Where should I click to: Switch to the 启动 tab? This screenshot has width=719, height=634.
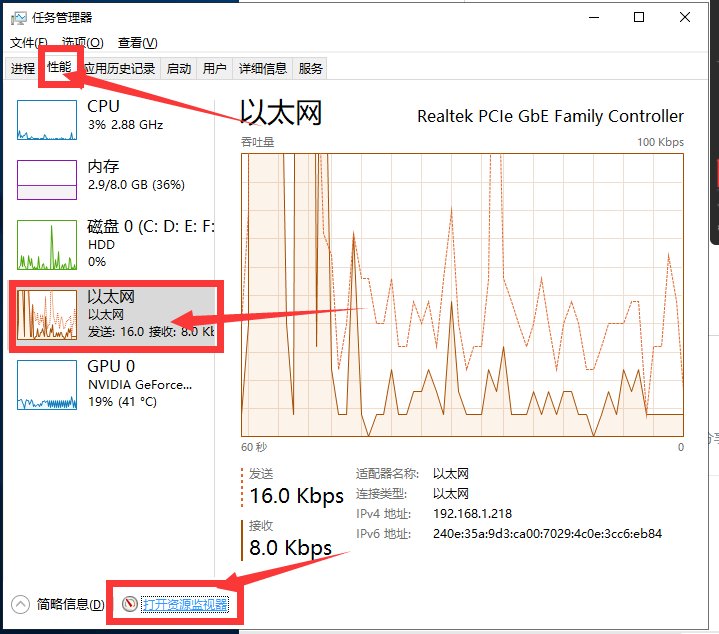tap(178, 69)
